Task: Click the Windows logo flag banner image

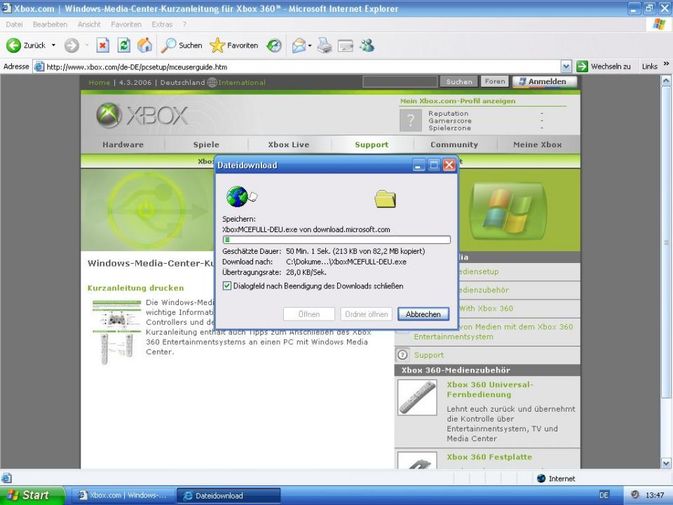Action: [x=508, y=210]
